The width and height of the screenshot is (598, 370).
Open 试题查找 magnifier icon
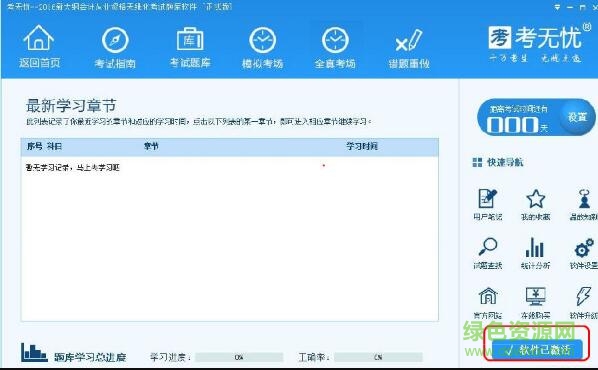(x=487, y=247)
